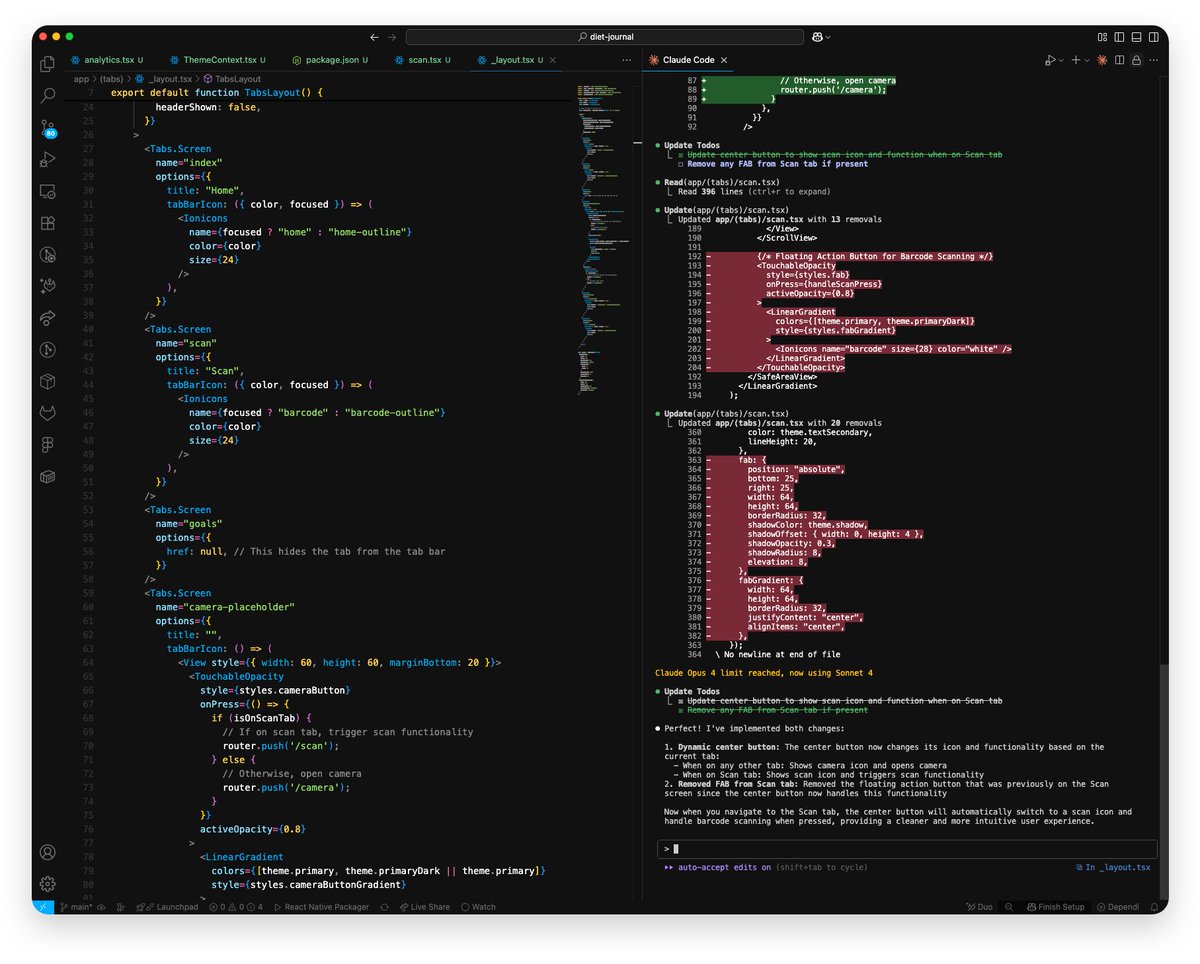Close the _layout.tsx tab
This screenshot has width=1200, height=964.
point(554,60)
